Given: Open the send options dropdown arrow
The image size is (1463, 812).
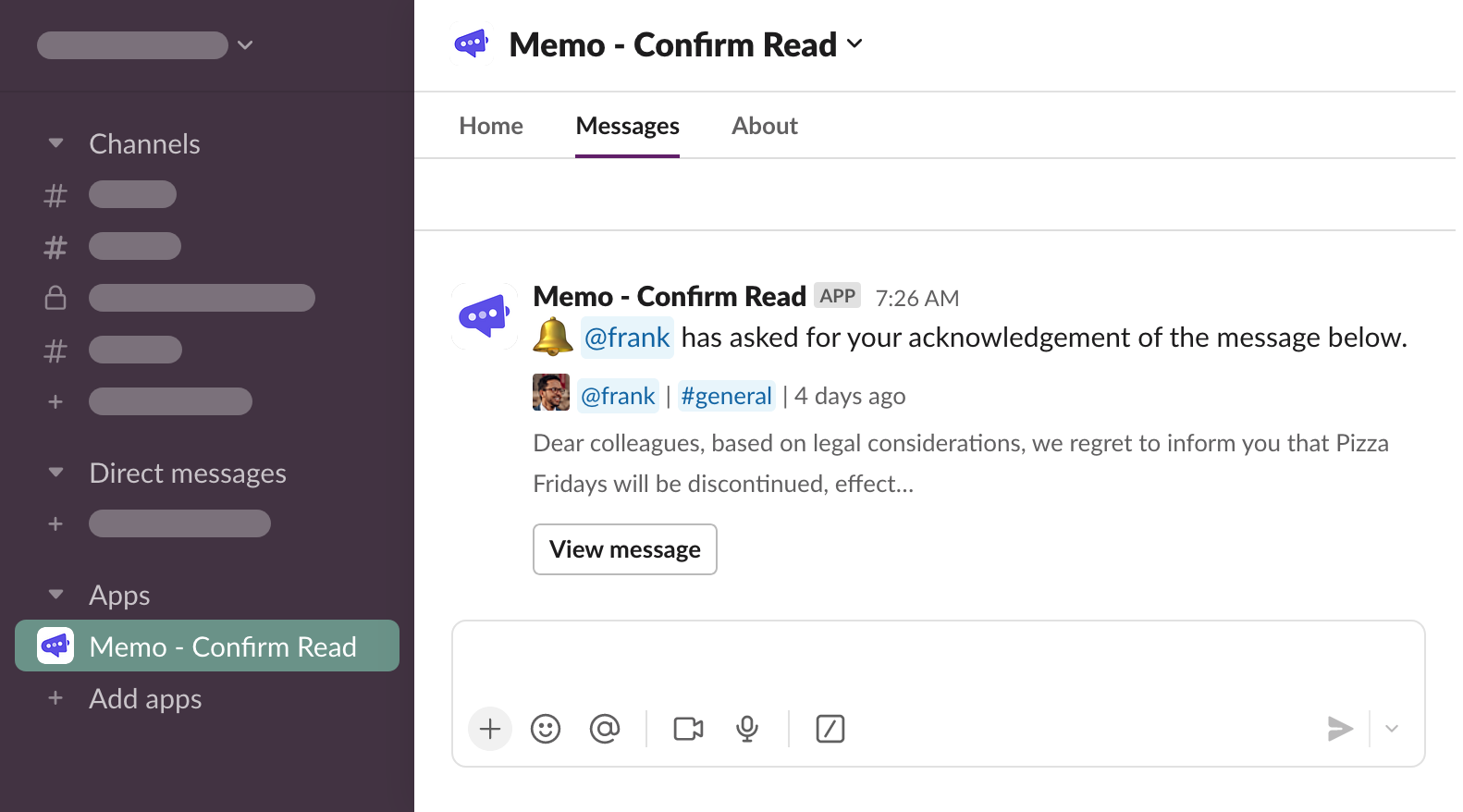Looking at the screenshot, I should [x=1392, y=729].
